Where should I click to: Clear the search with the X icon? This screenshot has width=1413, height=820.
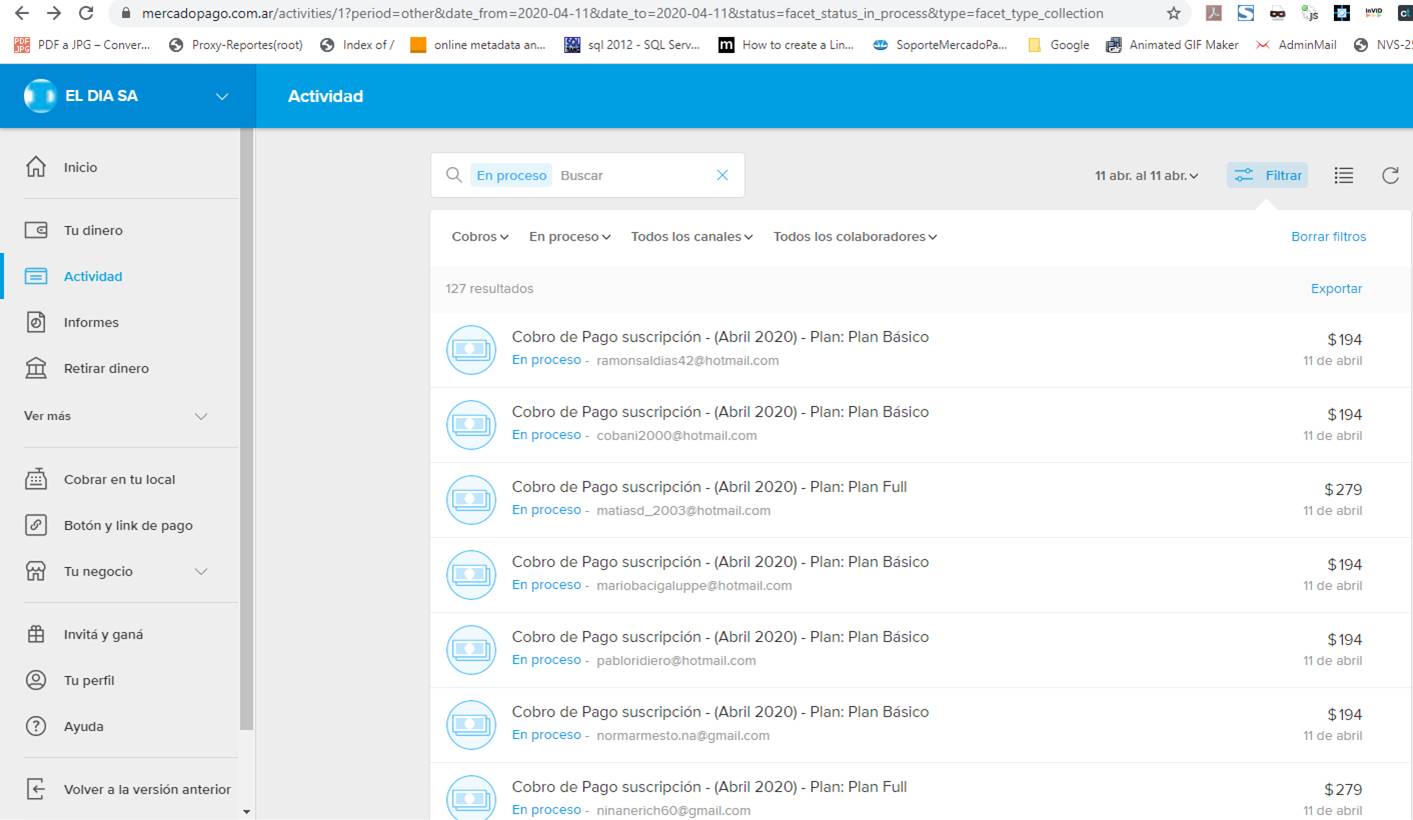722,176
